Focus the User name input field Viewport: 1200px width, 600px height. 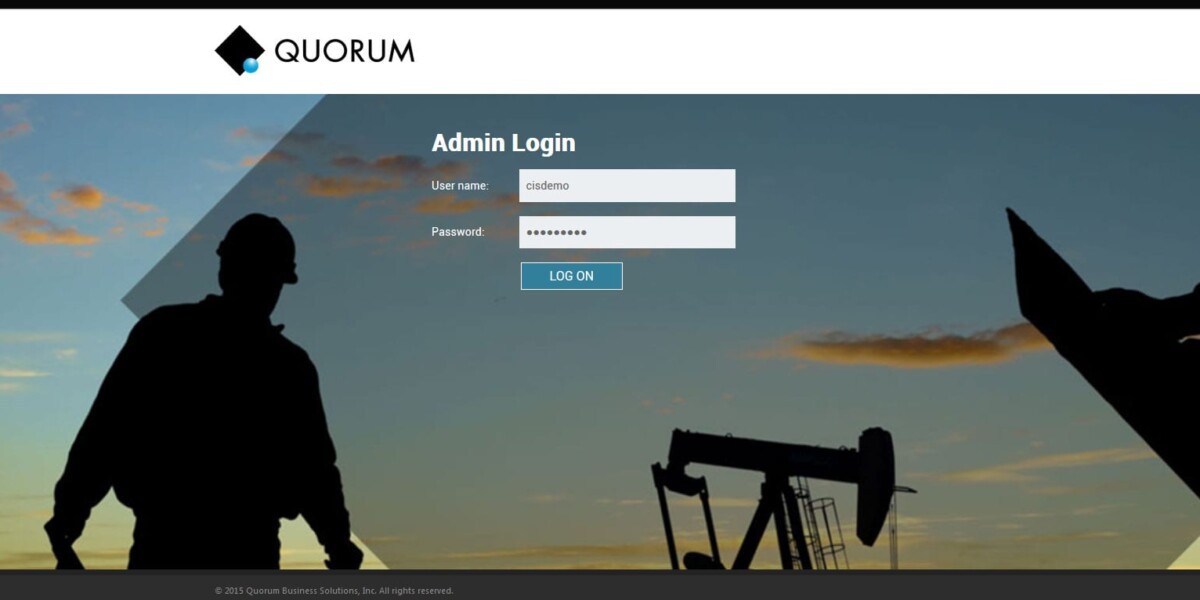point(627,185)
